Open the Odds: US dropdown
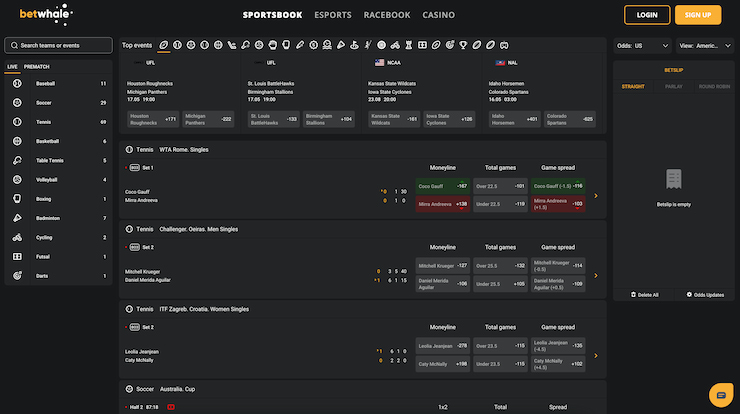Image resolution: width=740 pixels, height=414 pixels. point(642,46)
